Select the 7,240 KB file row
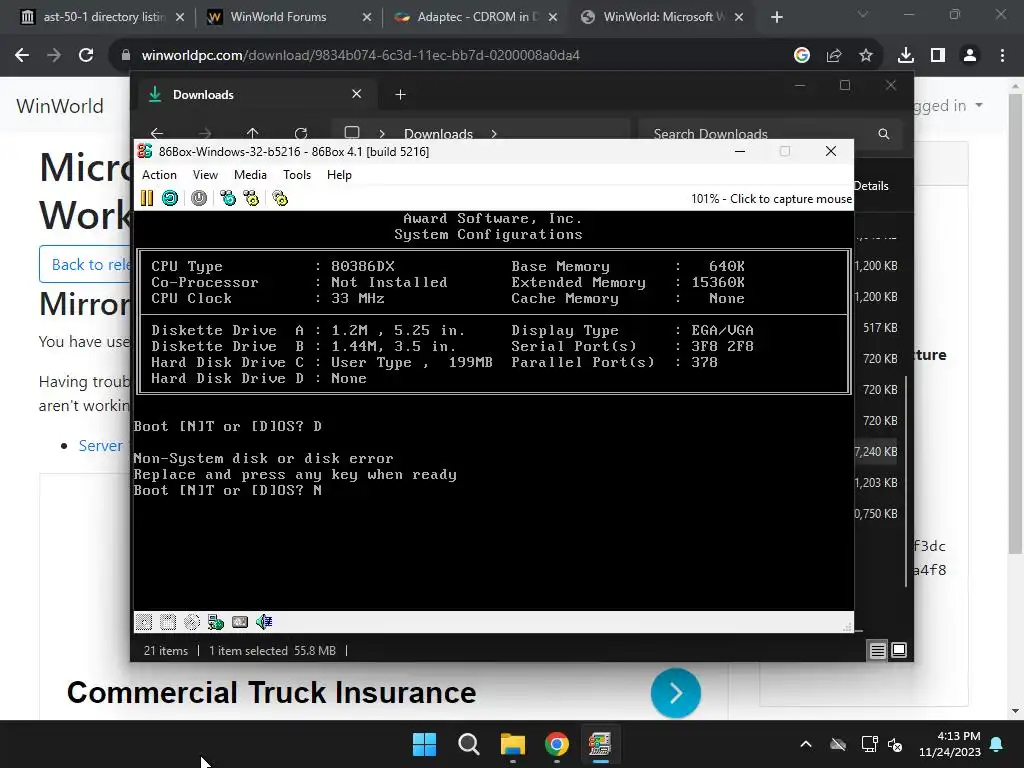The width and height of the screenshot is (1024, 768). (x=876, y=451)
